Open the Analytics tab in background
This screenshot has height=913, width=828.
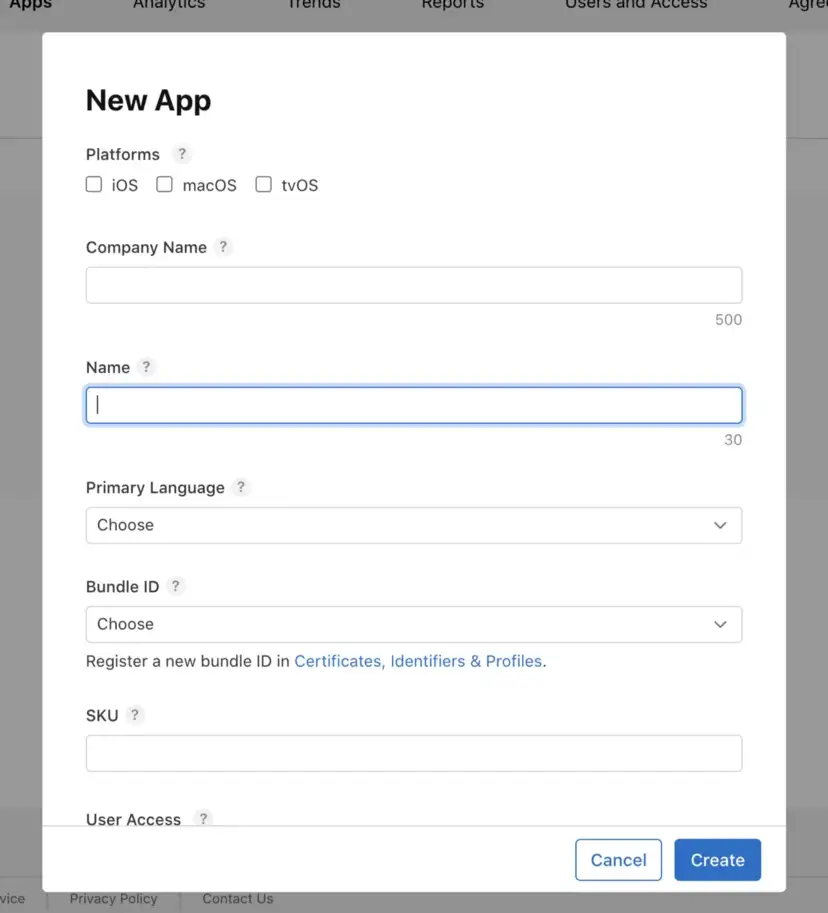click(169, 5)
